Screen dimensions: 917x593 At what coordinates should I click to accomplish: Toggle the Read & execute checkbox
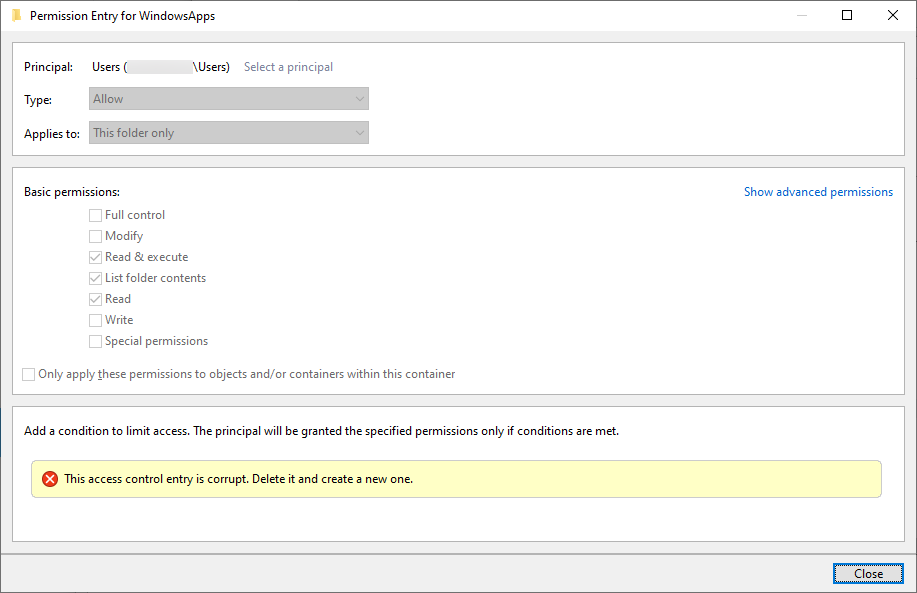(x=95, y=257)
